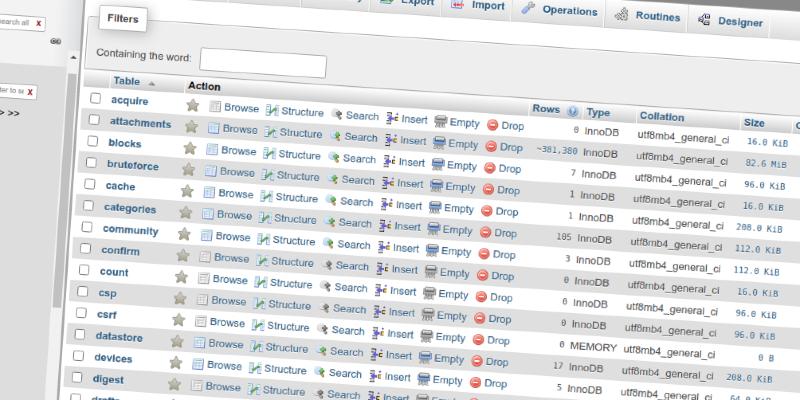Click the Containing the word input field
Image resolution: width=800 pixels, height=400 pixels.
coord(263,65)
